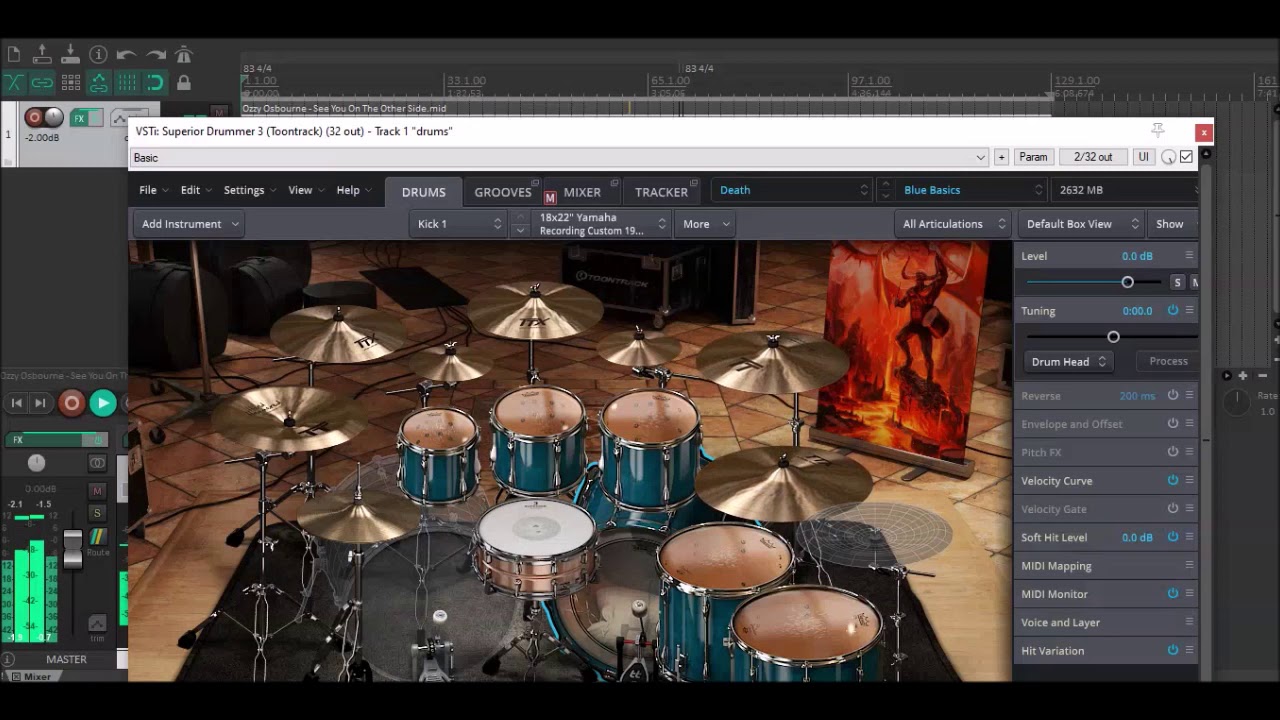Screen dimensions: 1280x720
Task: Toggle envelope points move with items
Action: (x=98, y=83)
